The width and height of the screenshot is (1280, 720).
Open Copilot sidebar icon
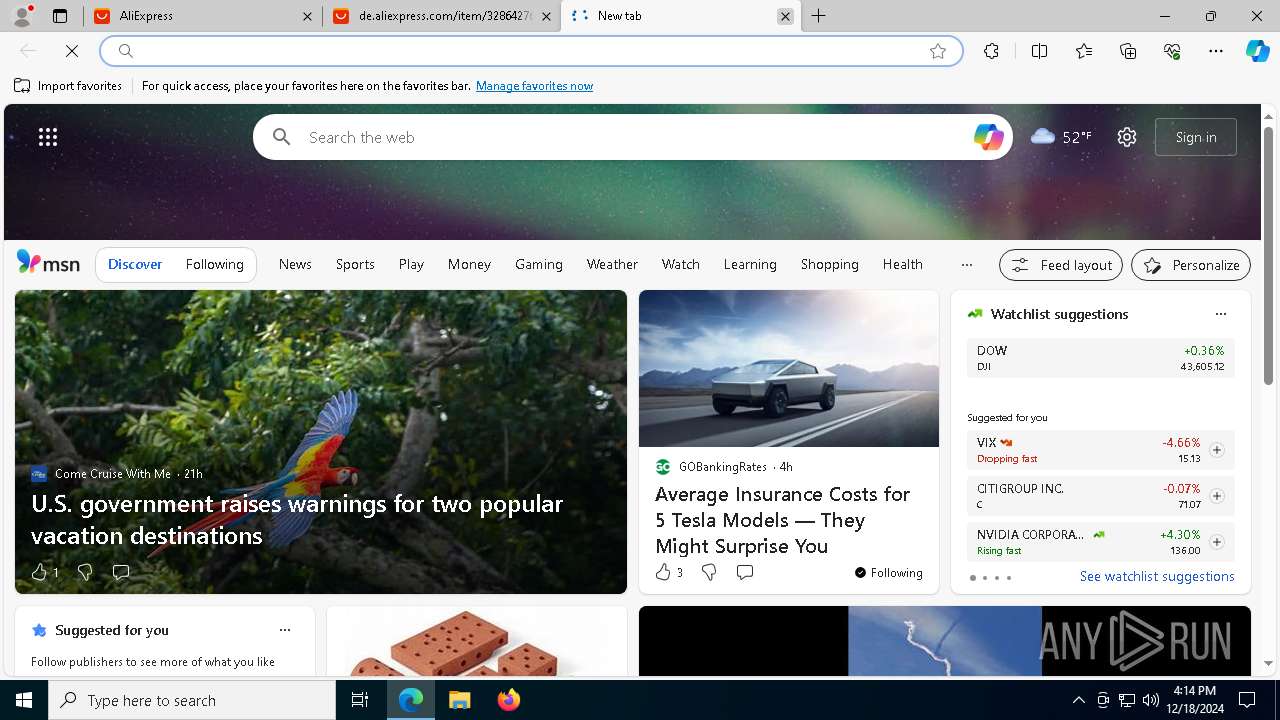coord(1257,51)
